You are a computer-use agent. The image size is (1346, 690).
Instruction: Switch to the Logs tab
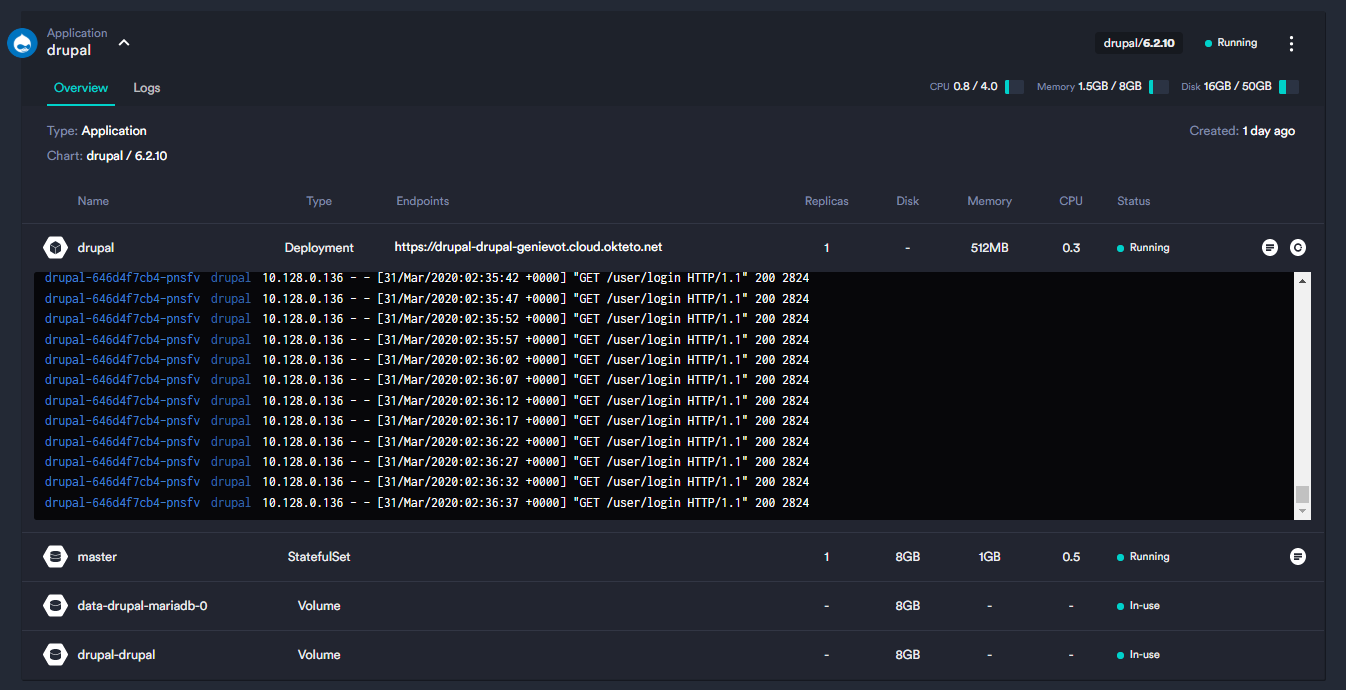147,88
